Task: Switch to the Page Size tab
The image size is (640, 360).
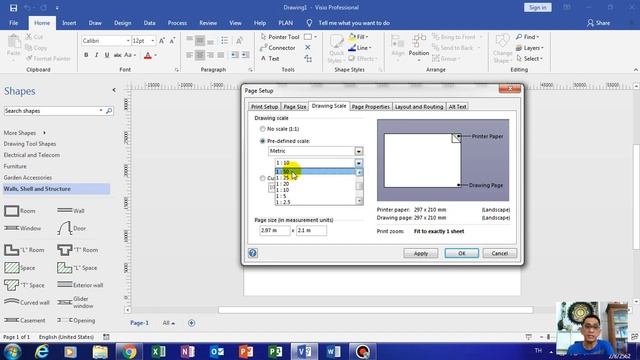Action: [x=295, y=107]
